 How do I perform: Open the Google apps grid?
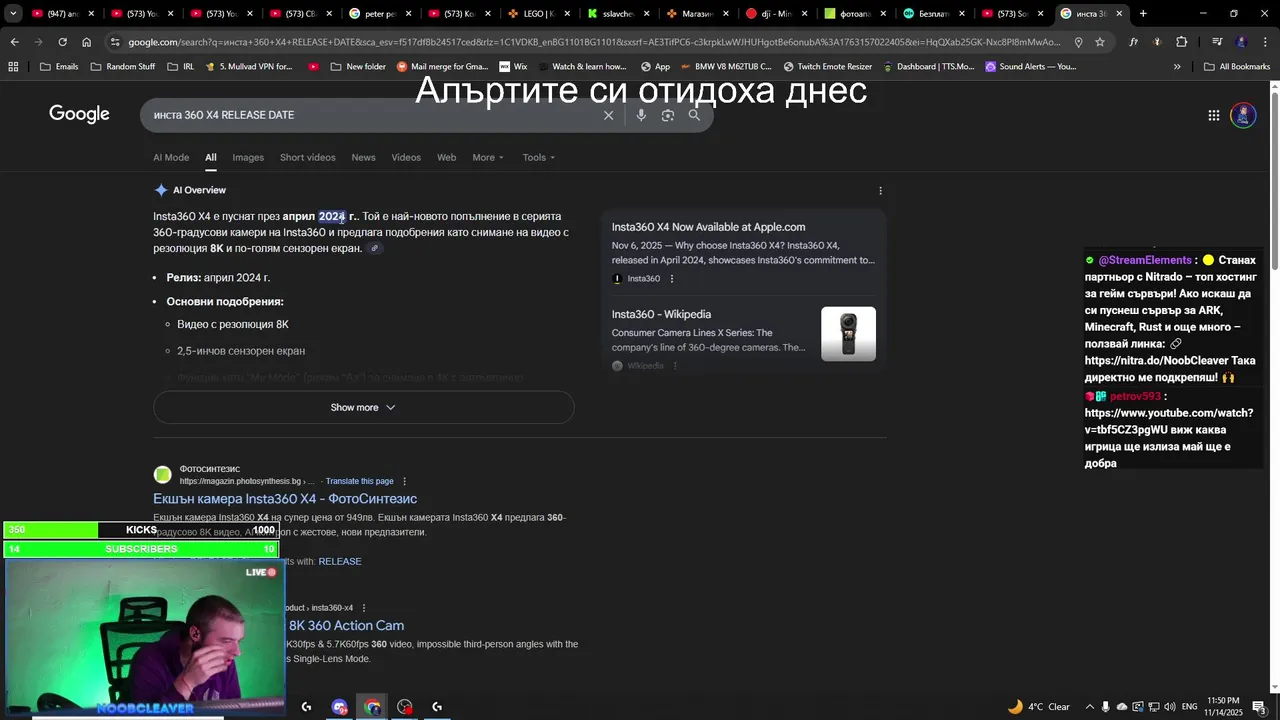1213,115
